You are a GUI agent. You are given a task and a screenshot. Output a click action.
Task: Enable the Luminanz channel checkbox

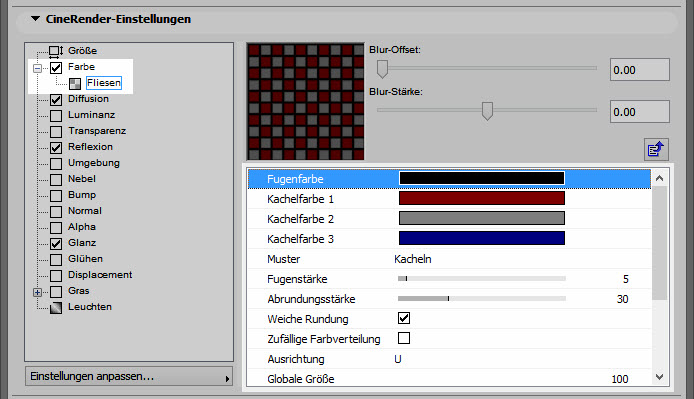click(56, 116)
